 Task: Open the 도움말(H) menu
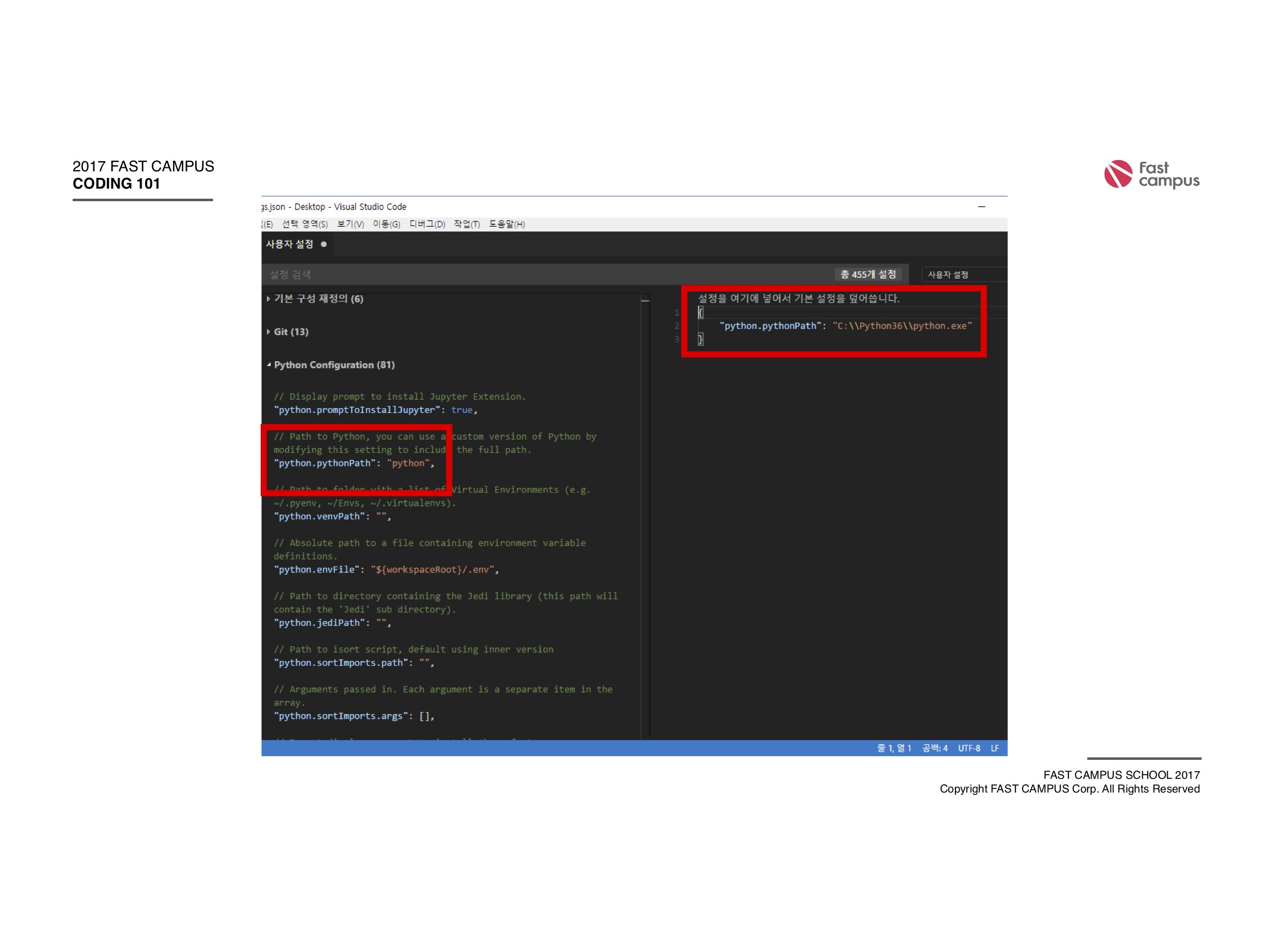pyautogui.click(x=506, y=224)
